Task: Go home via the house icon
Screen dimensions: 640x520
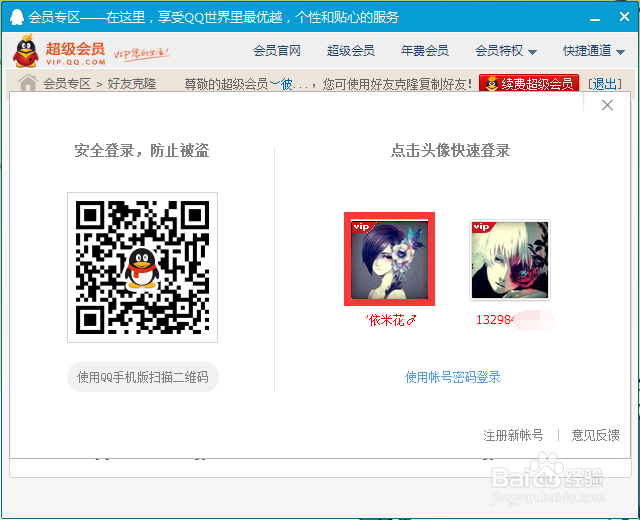Action: click(x=28, y=83)
